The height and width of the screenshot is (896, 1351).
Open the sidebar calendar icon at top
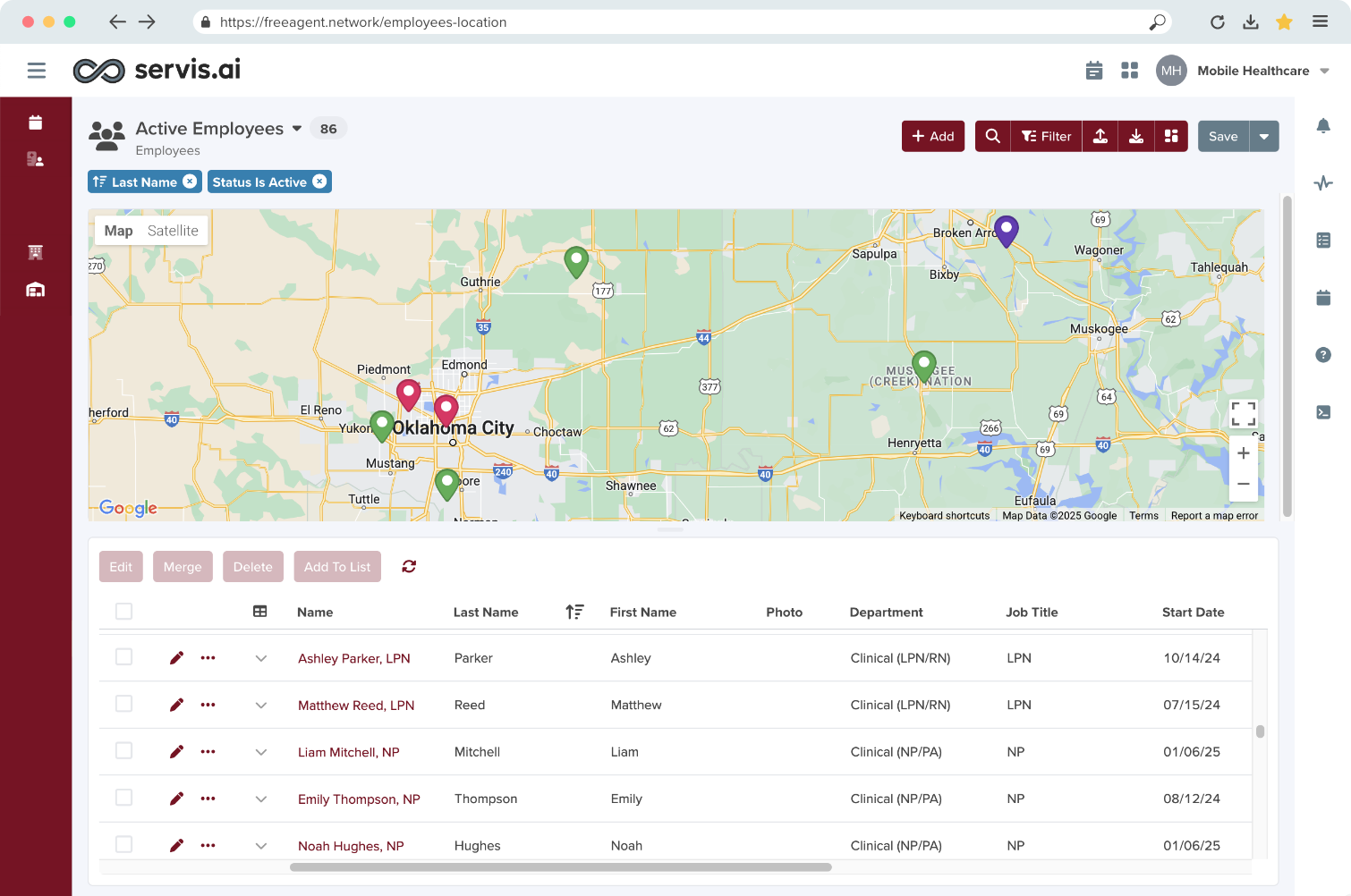point(36,123)
